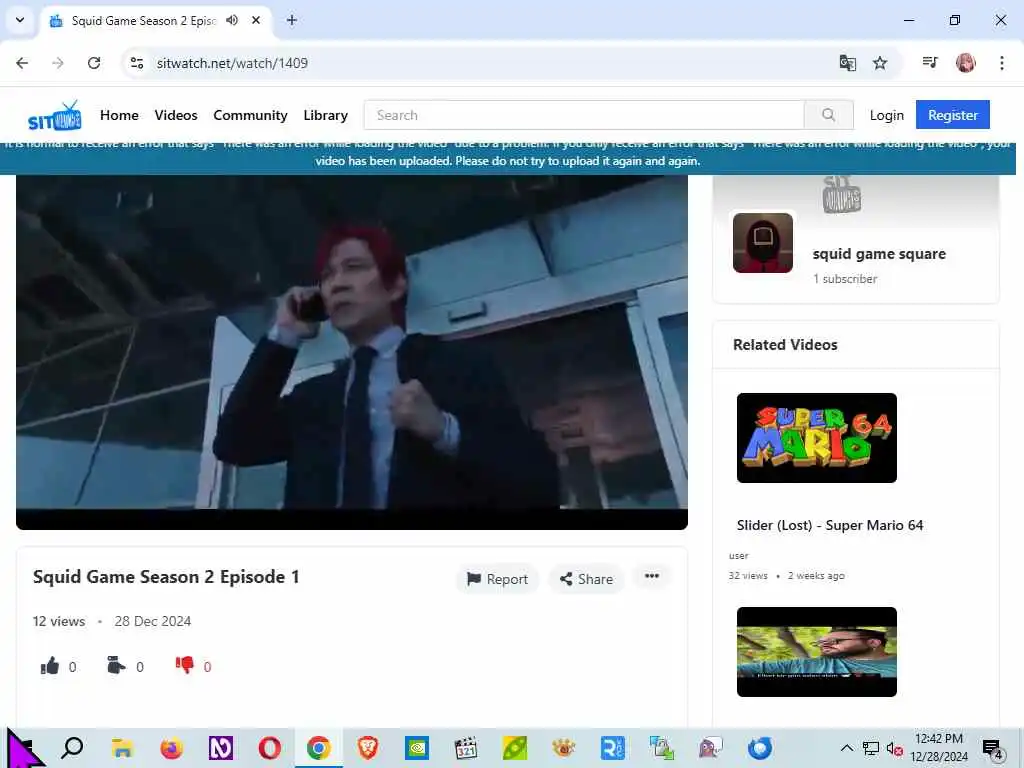Screen dimensions: 1024x768
Task: Open the Videos nav item
Action: coord(176,116)
